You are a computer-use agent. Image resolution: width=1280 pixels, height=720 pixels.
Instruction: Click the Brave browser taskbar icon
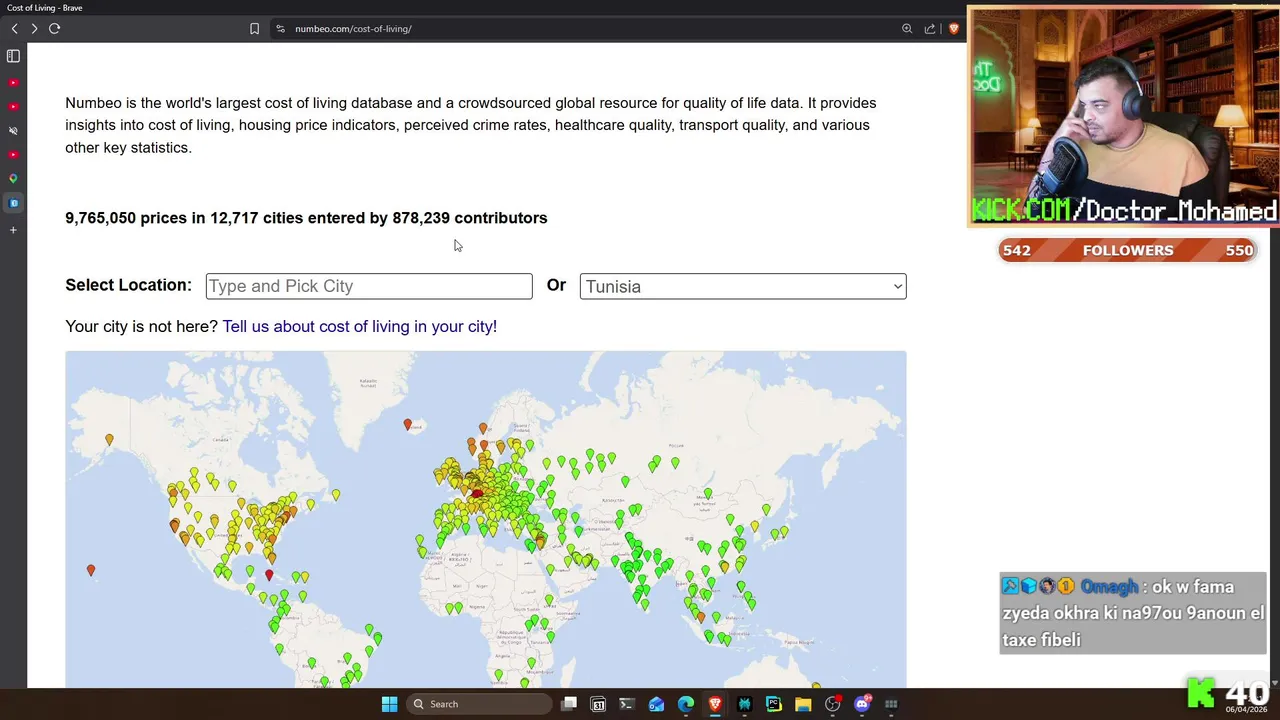pyautogui.click(x=715, y=704)
